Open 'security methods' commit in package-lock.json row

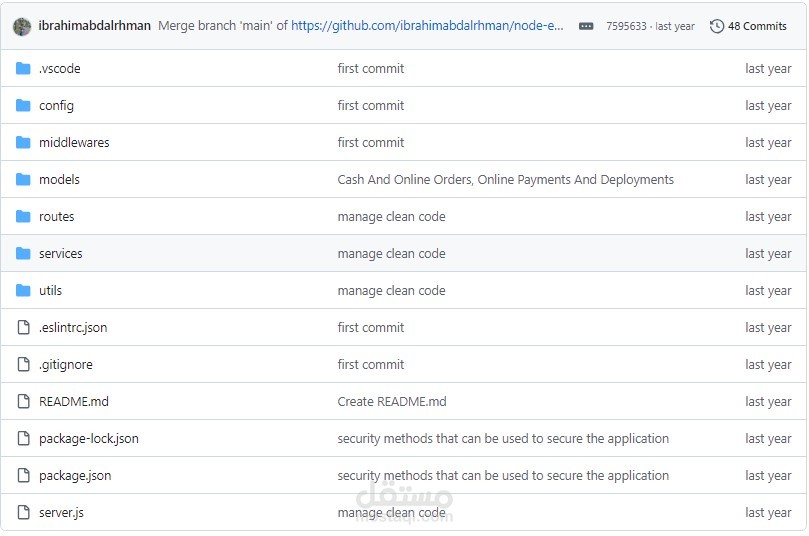tap(503, 438)
